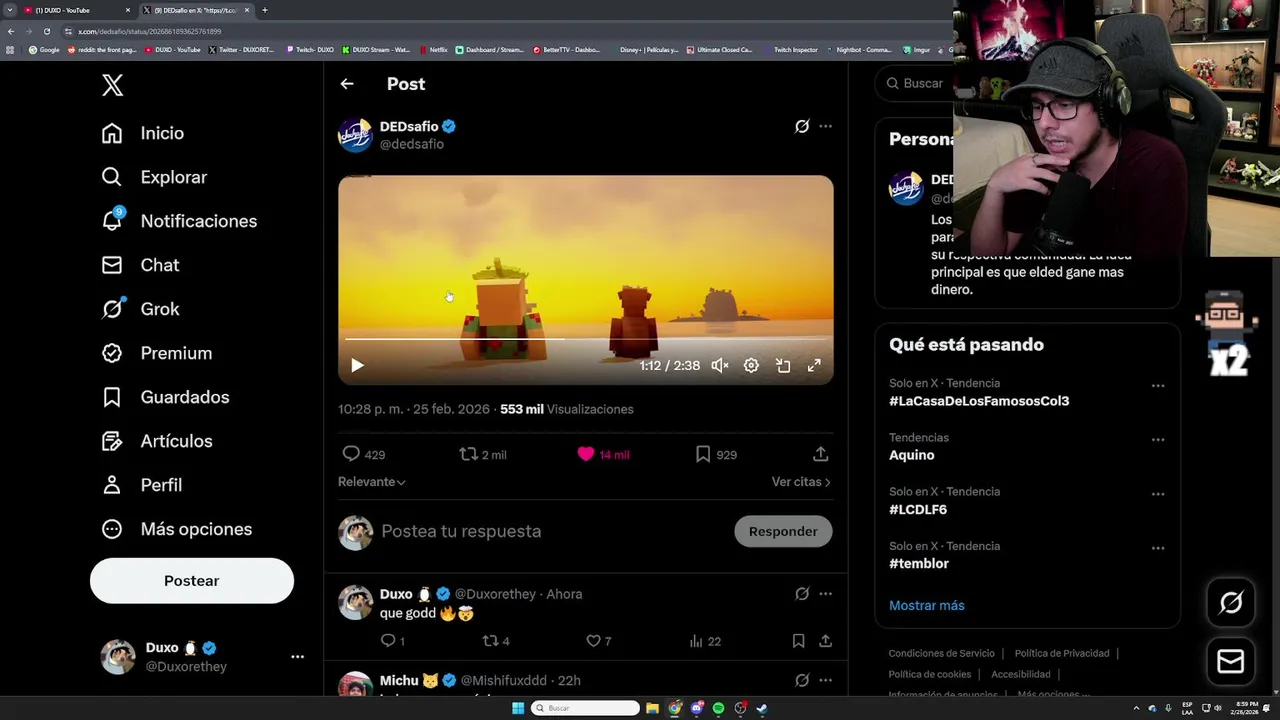Open Política de Privacidad link
This screenshot has width=1280, height=720.
[1062, 654]
